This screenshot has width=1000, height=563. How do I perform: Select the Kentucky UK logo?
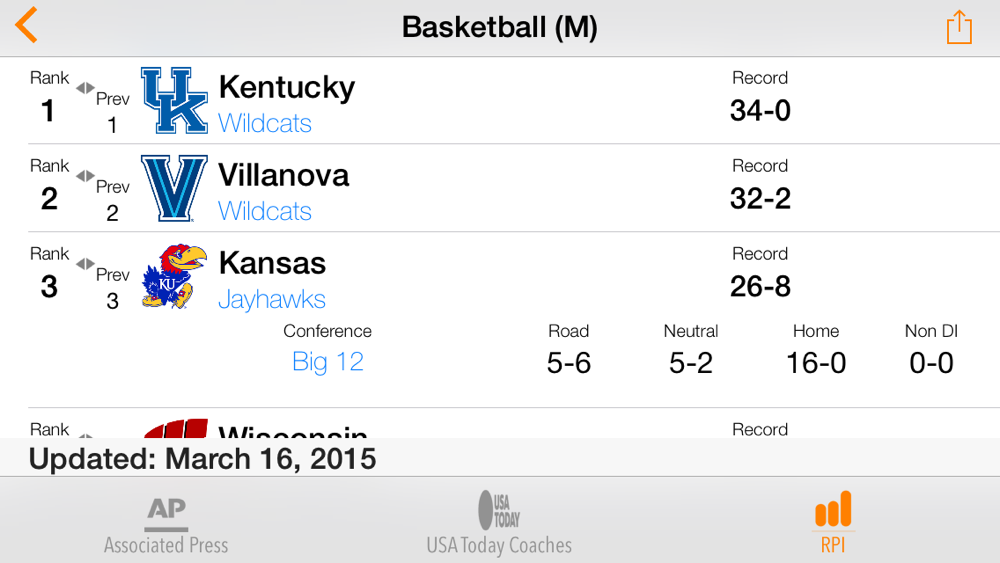pos(174,100)
